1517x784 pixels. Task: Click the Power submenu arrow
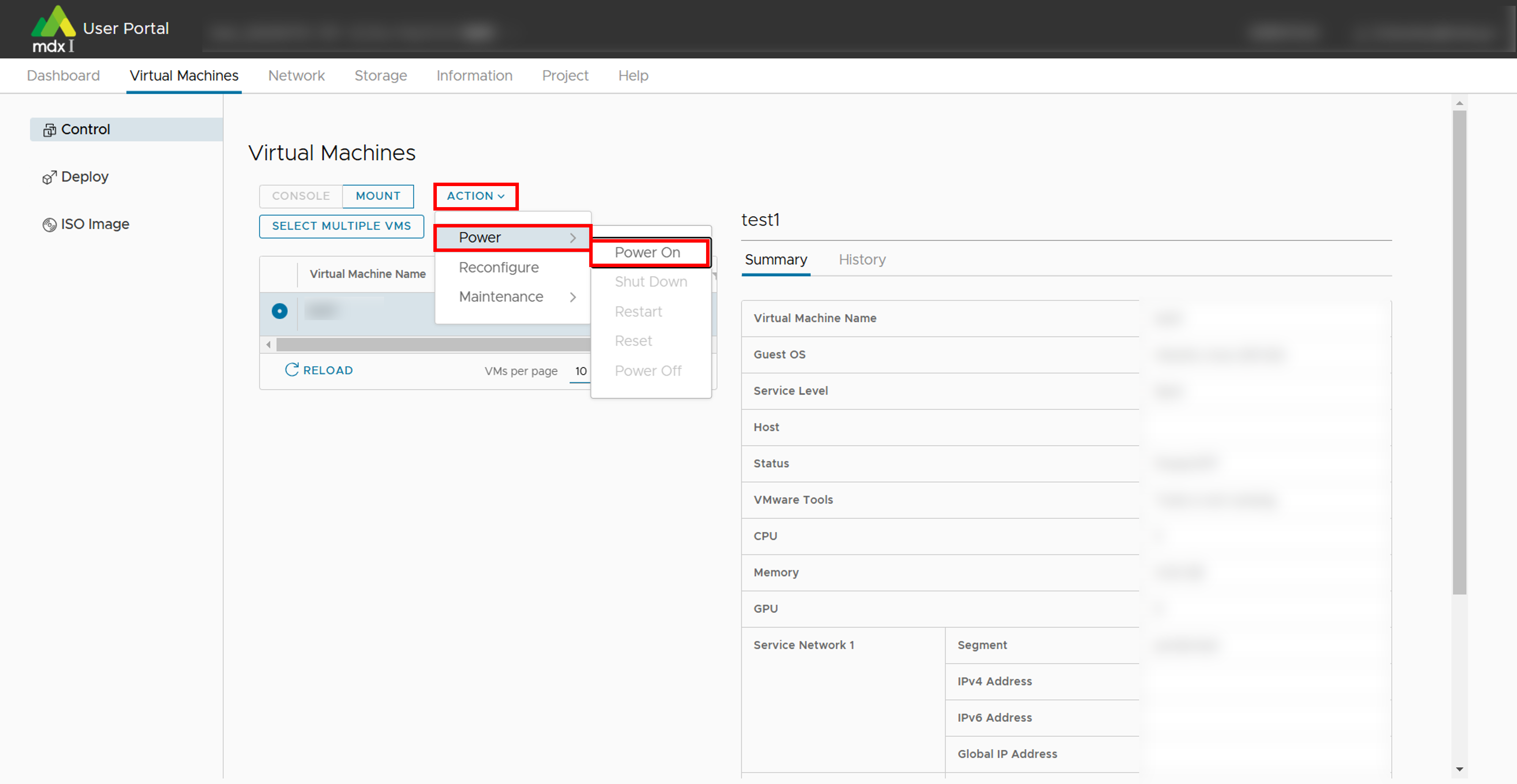573,238
